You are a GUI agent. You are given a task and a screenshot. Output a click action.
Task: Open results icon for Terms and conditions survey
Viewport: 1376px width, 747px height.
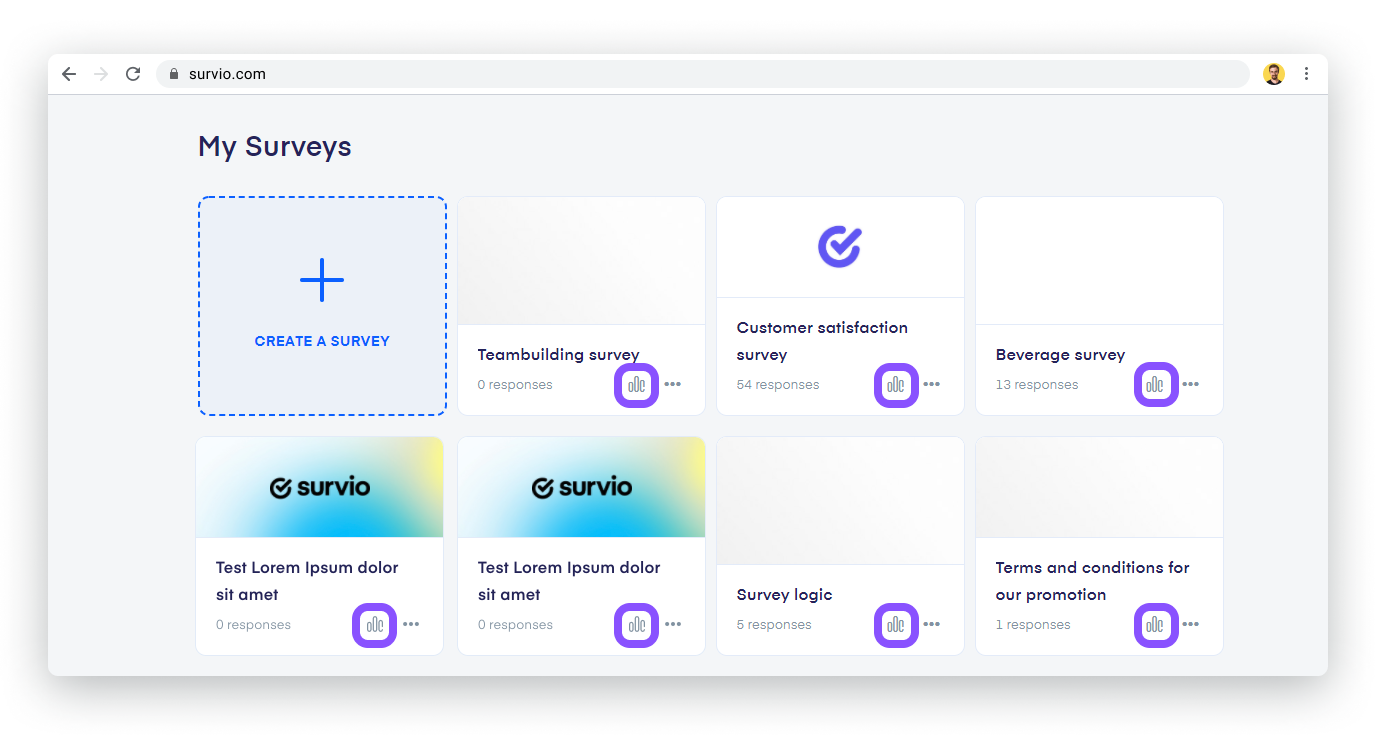(1156, 625)
